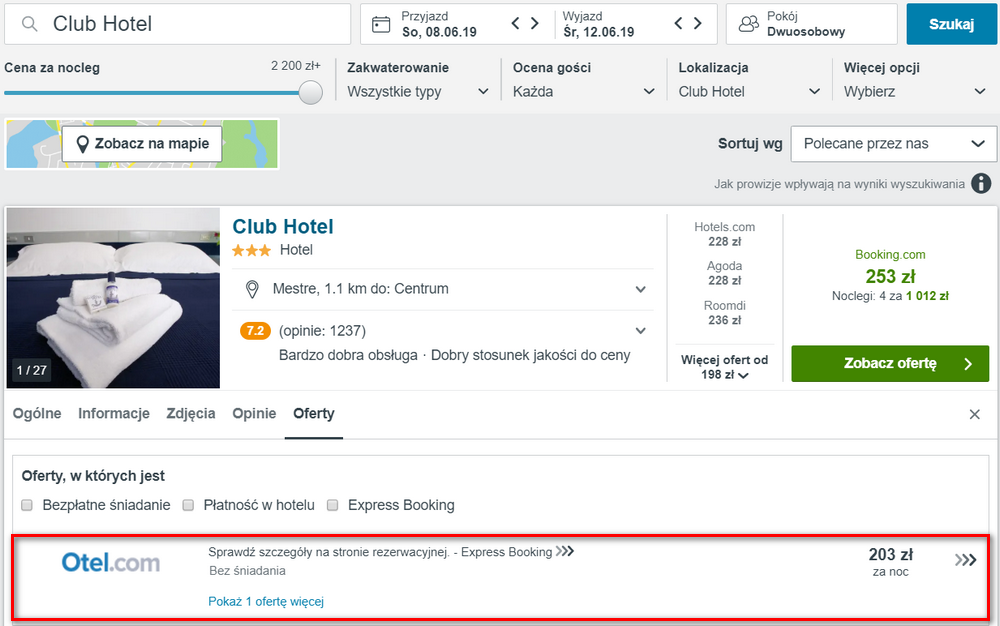Click triple arrow beside 203 zł price
The height and width of the screenshot is (626, 1000).
click(966, 560)
